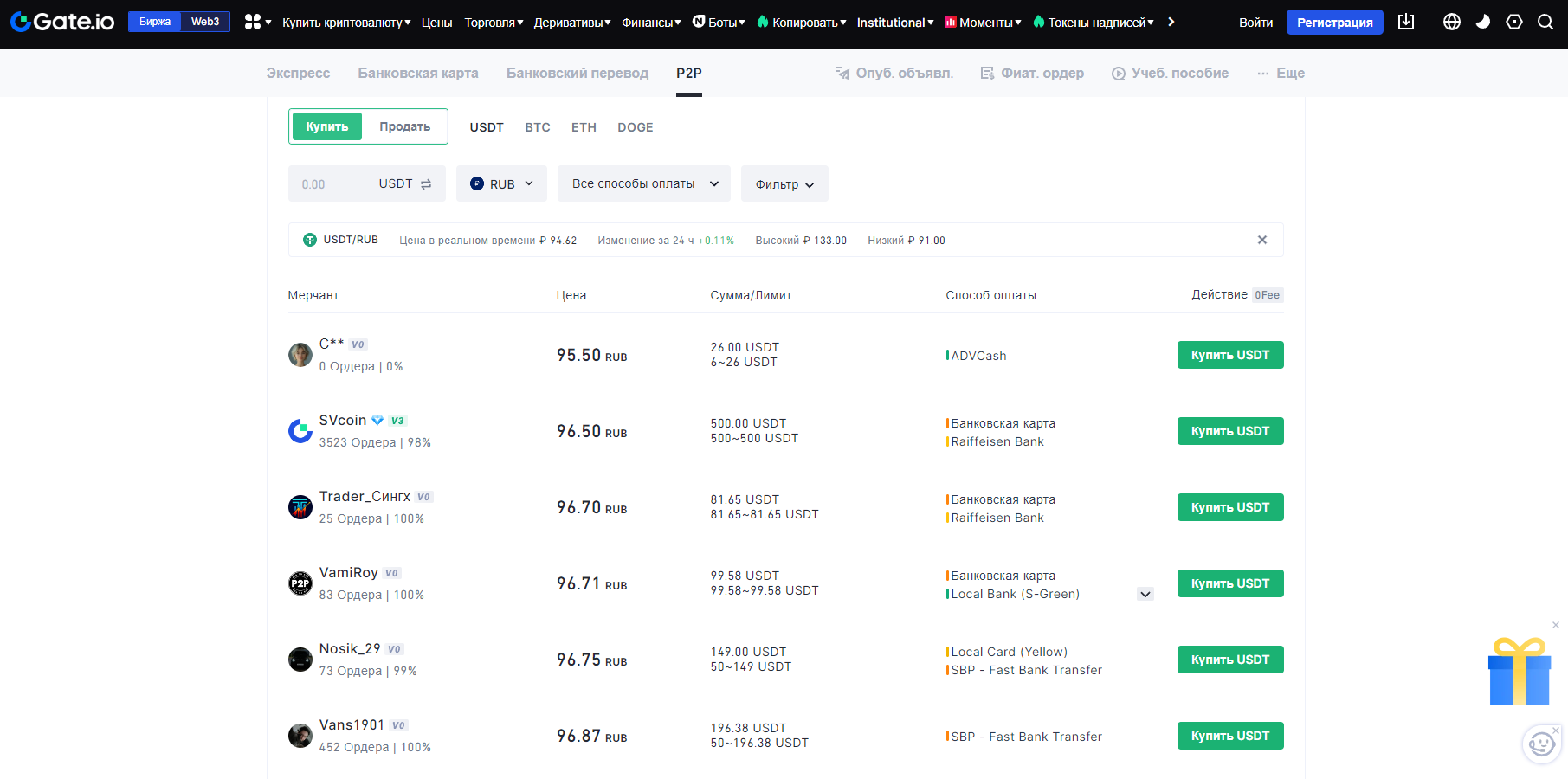The width and height of the screenshot is (1568, 779).
Task: Click Nosik_29 merchant avatar
Action: (300, 660)
